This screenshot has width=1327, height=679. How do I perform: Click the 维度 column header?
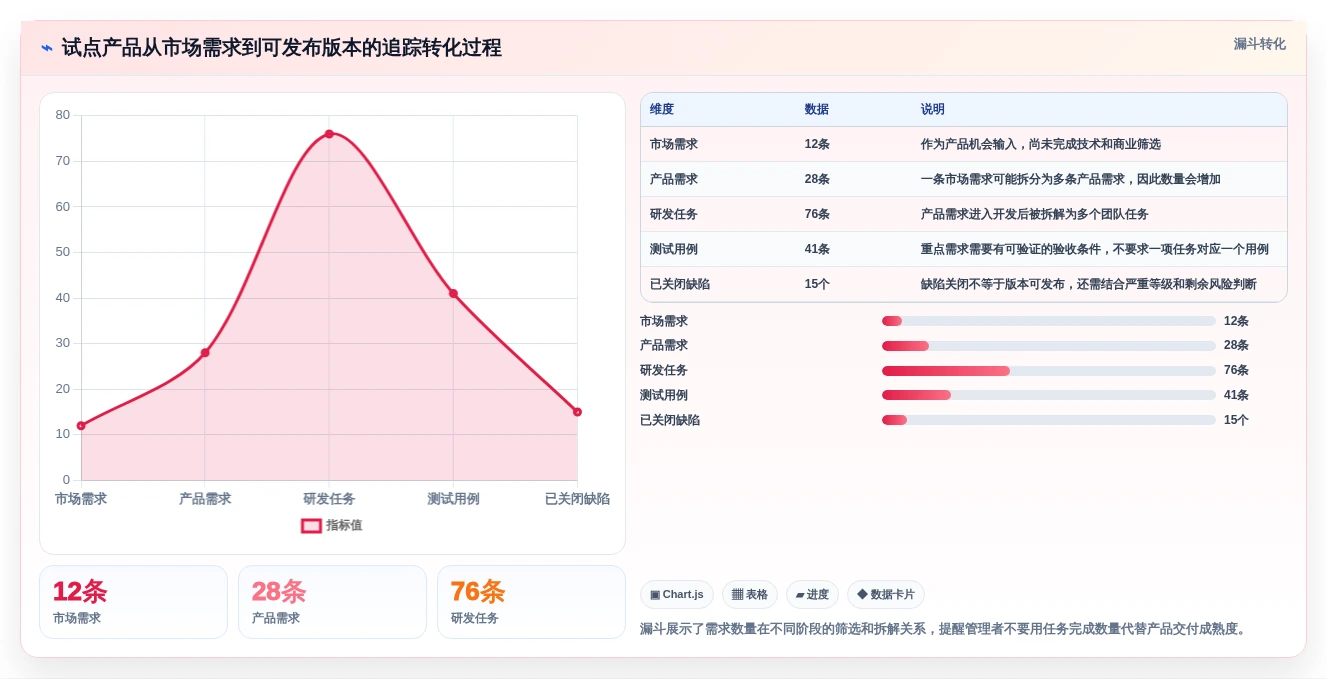pyautogui.click(x=662, y=110)
